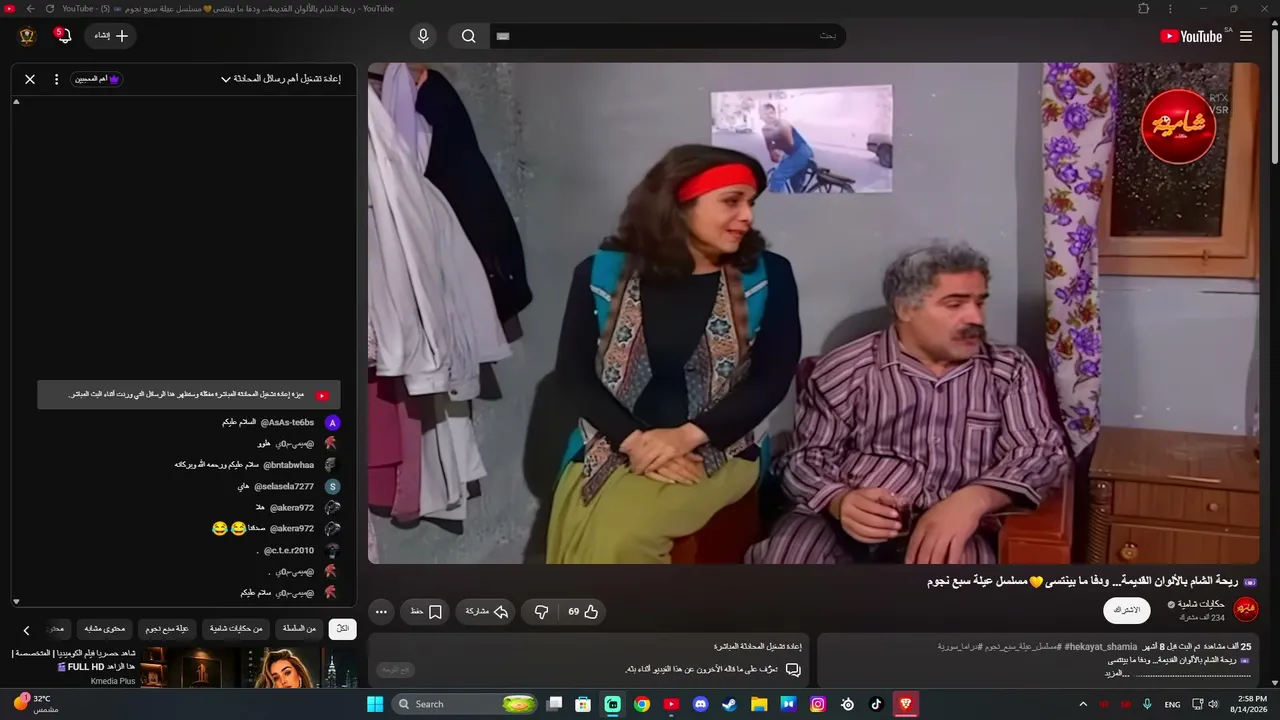Click the page scrollbar down arrow
Image resolution: width=1280 pixels, height=720 pixels.
[1274, 683]
